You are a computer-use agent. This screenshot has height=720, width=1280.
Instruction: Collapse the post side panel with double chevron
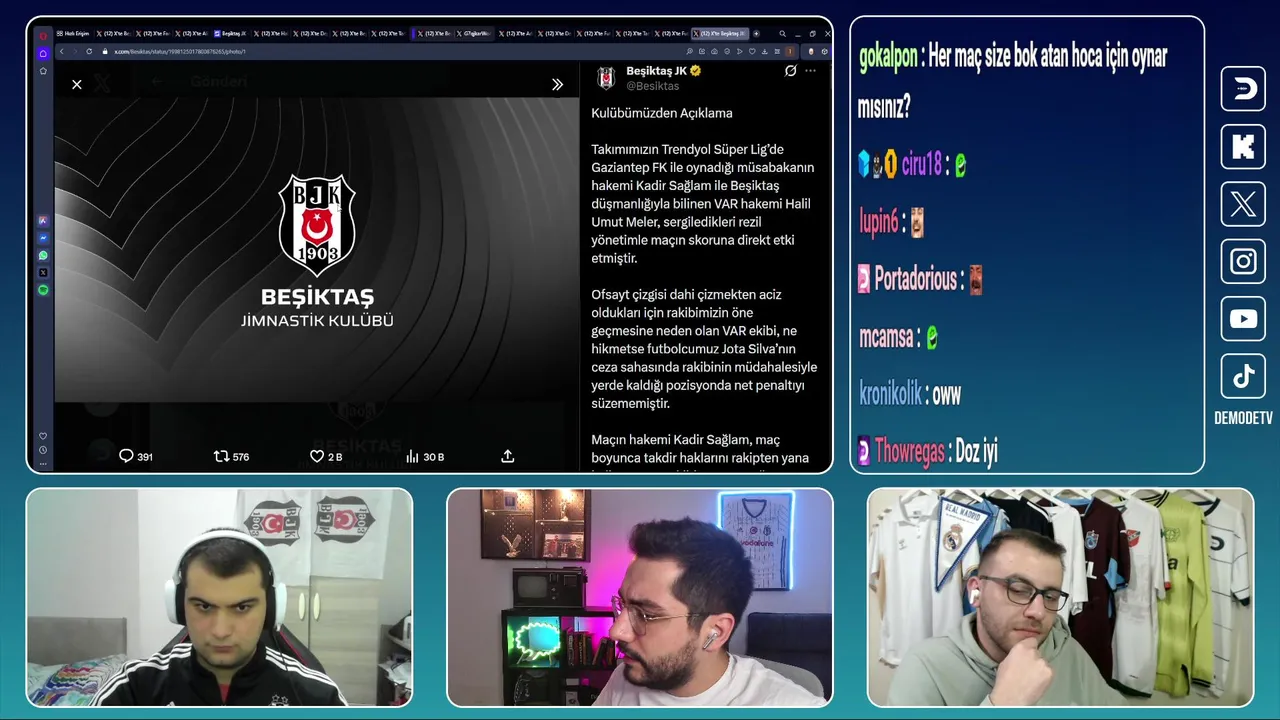557,85
